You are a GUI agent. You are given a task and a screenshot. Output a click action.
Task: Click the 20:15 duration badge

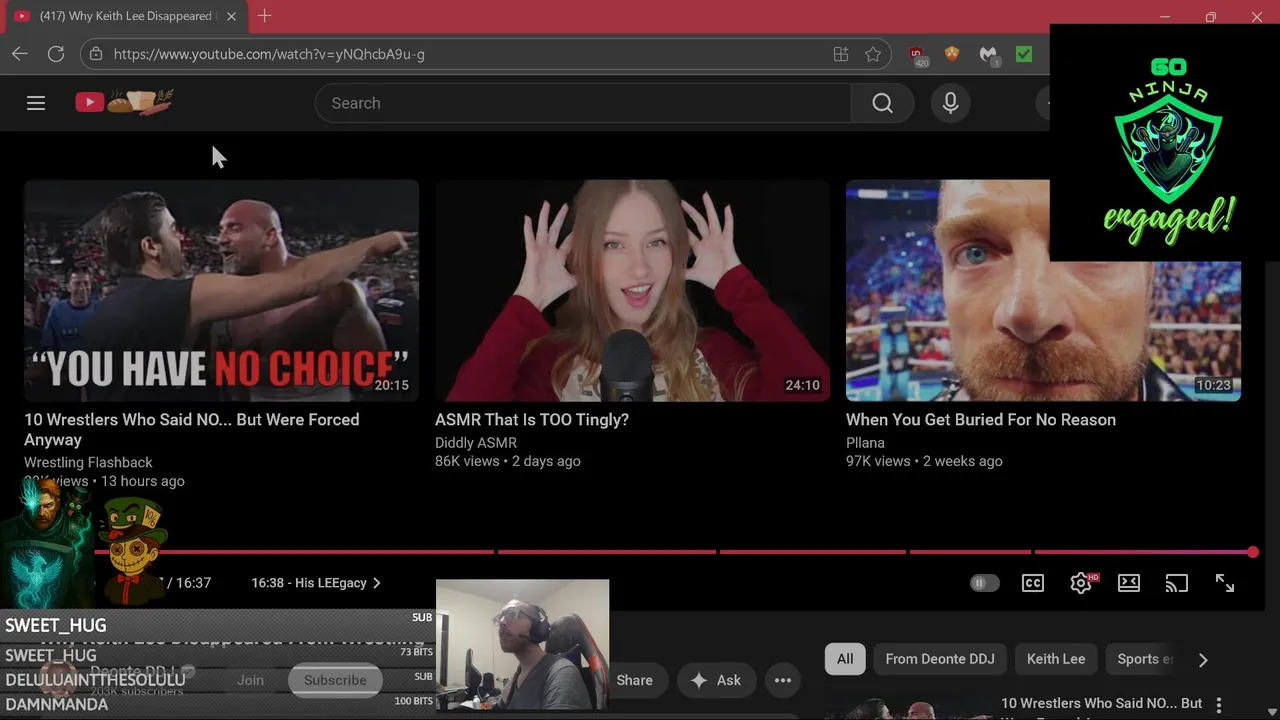(391, 385)
